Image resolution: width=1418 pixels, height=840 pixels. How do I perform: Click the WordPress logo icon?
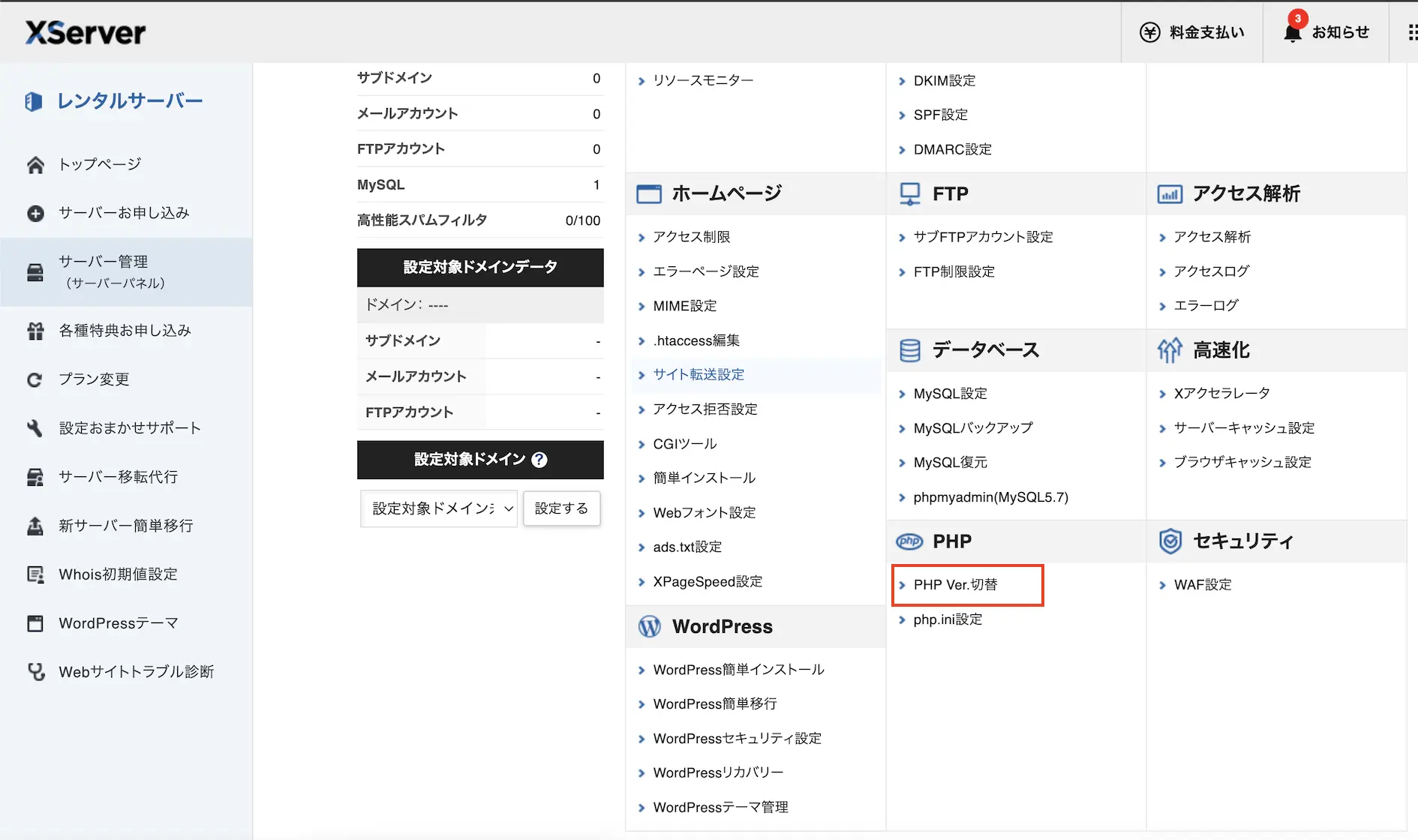(649, 626)
